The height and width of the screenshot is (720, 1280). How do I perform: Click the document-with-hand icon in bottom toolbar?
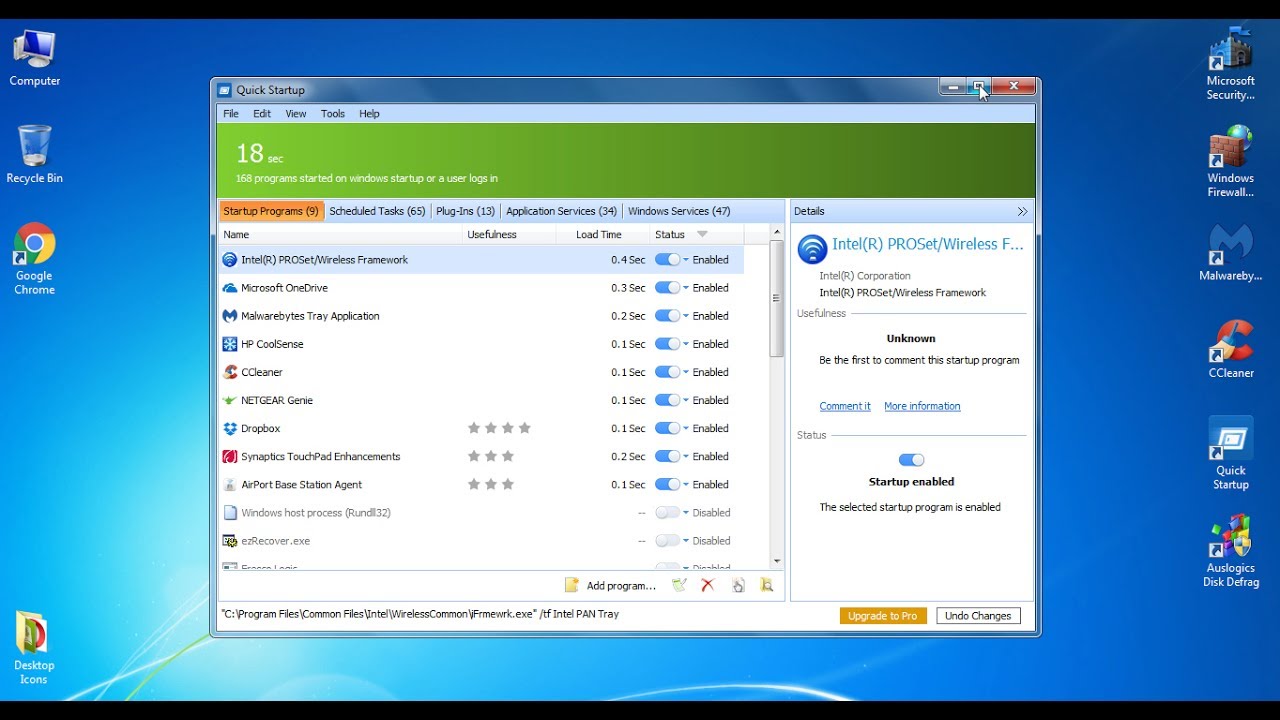[738, 585]
